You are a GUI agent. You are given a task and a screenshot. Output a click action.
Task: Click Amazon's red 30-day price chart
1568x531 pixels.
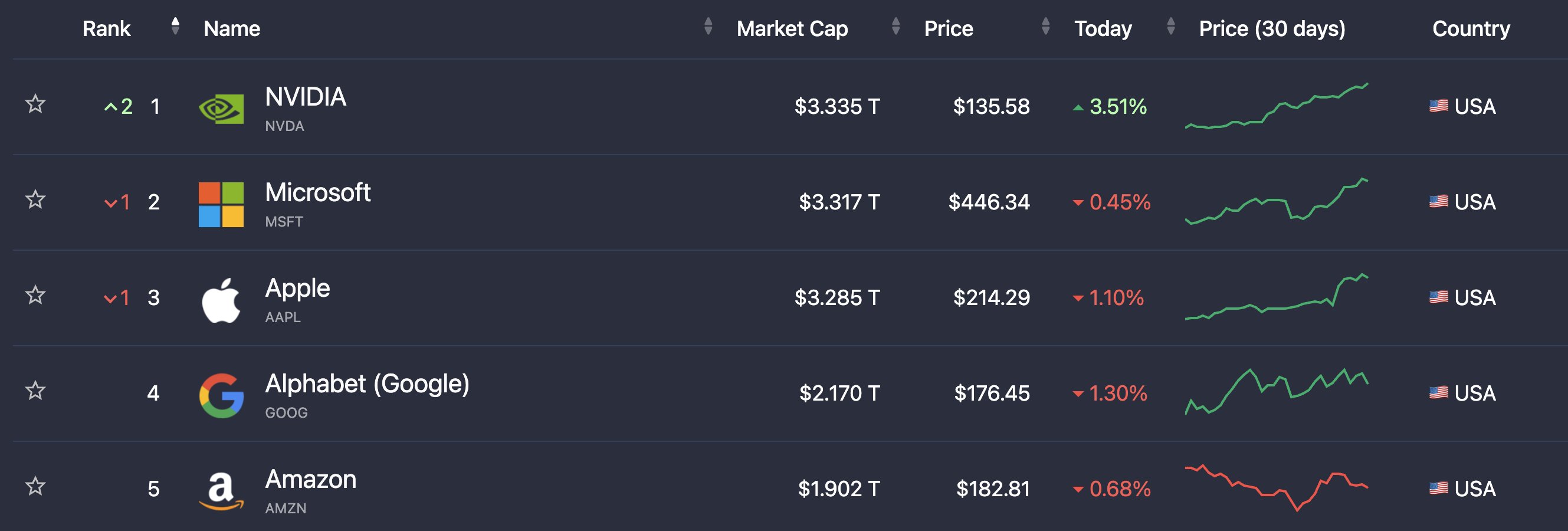coord(1277,488)
